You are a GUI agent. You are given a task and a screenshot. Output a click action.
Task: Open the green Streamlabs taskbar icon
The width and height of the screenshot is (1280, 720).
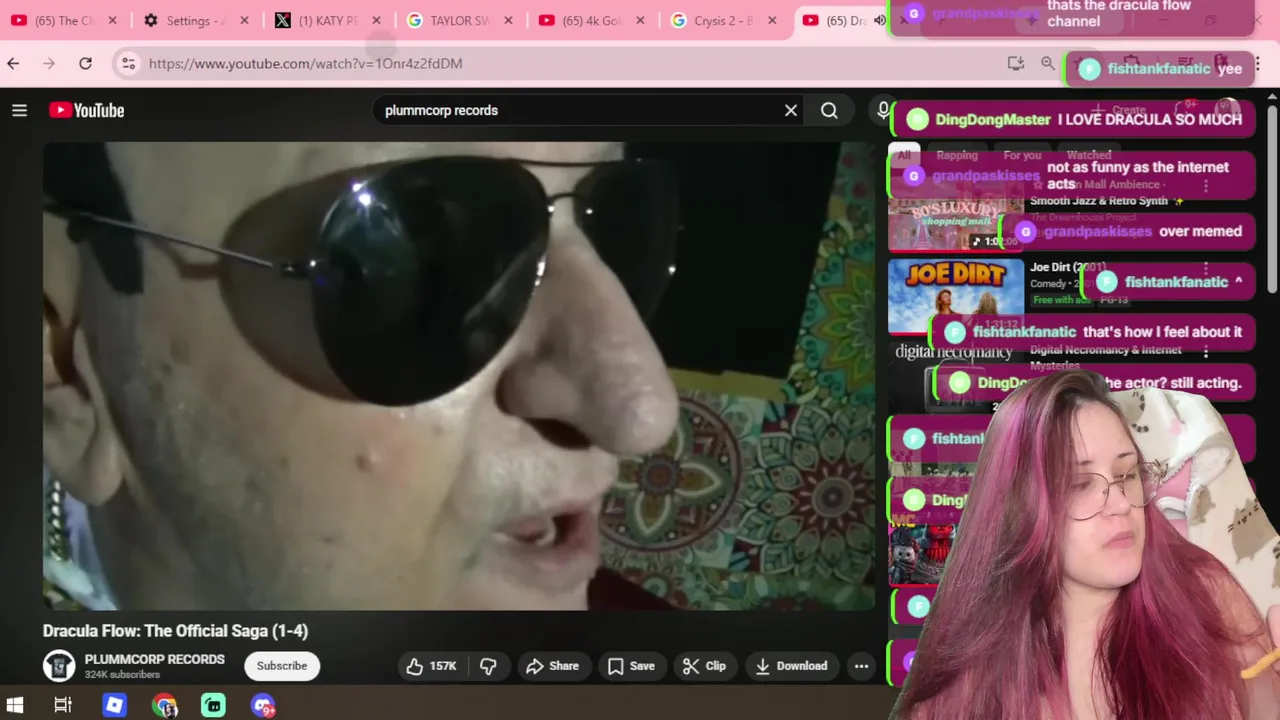213,705
